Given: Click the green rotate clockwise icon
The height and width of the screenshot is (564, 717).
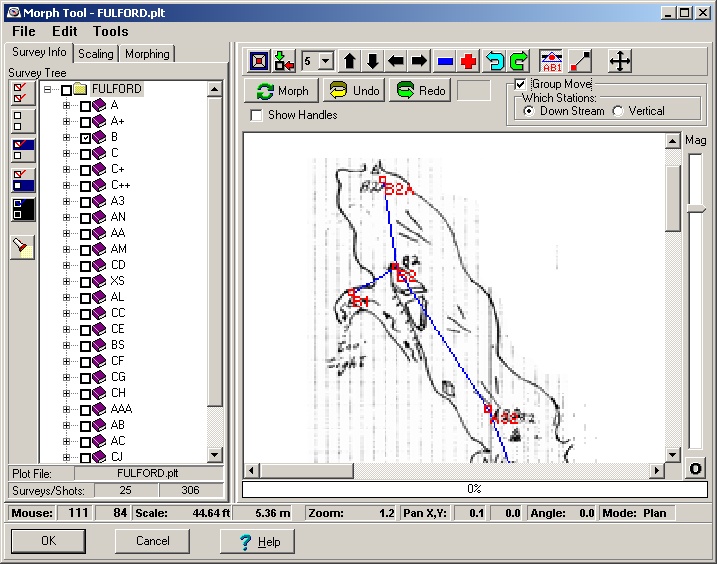Looking at the screenshot, I should tap(518, 61).
